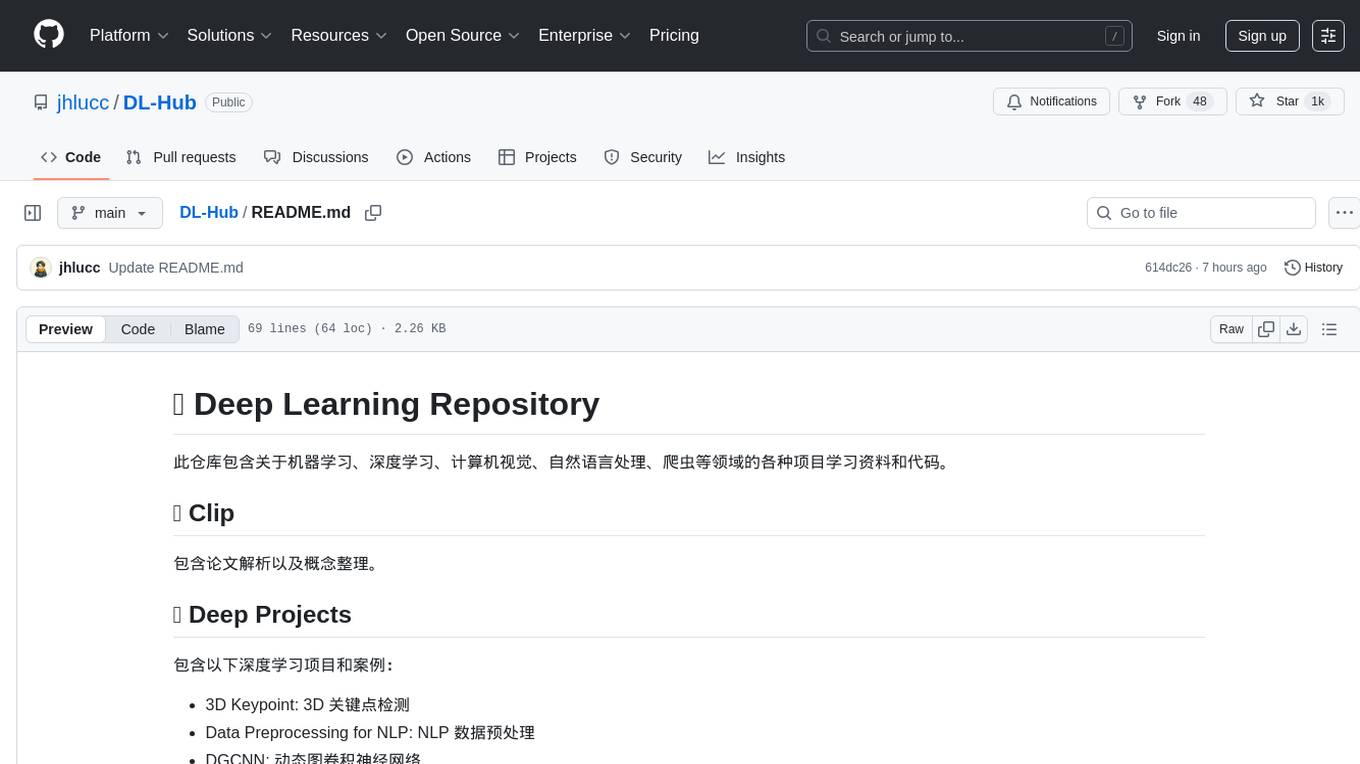Click Data Preprocessing for NLP list item
1360x764 pixels.
[370, 733]
